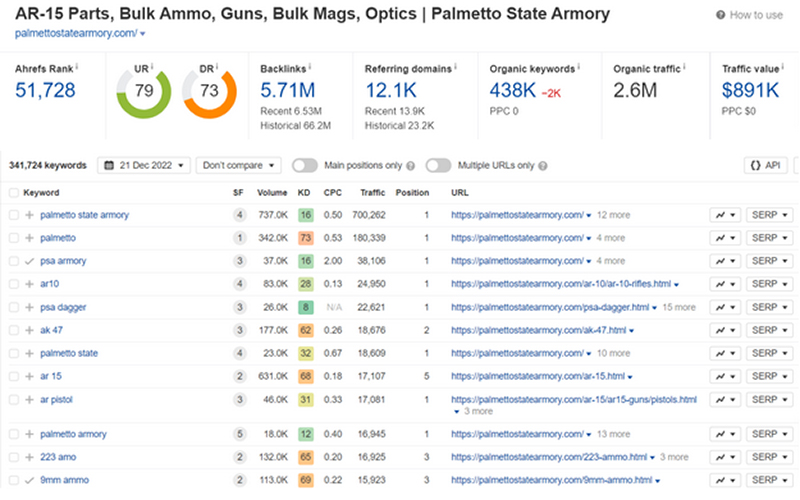Check the palmetto state armory row checkbox
The height and width of the screenshot is (500, 800).
14,215
